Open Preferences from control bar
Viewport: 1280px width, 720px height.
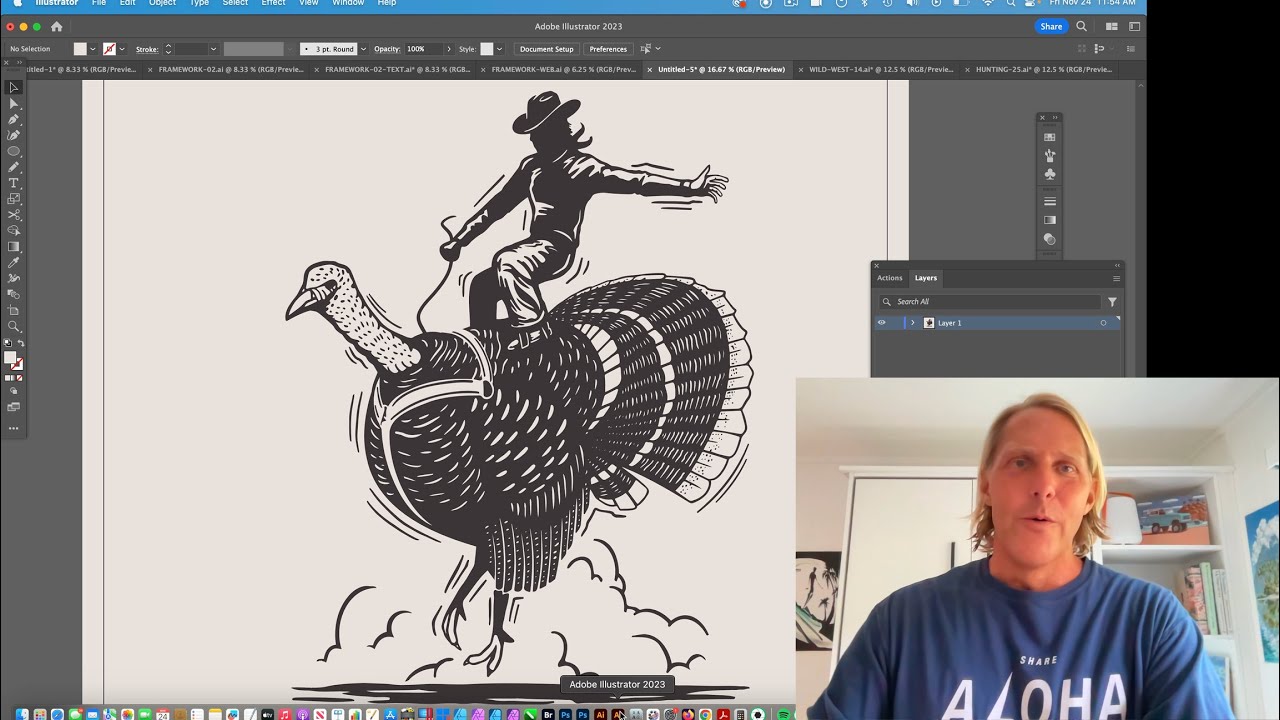(608, 49)
